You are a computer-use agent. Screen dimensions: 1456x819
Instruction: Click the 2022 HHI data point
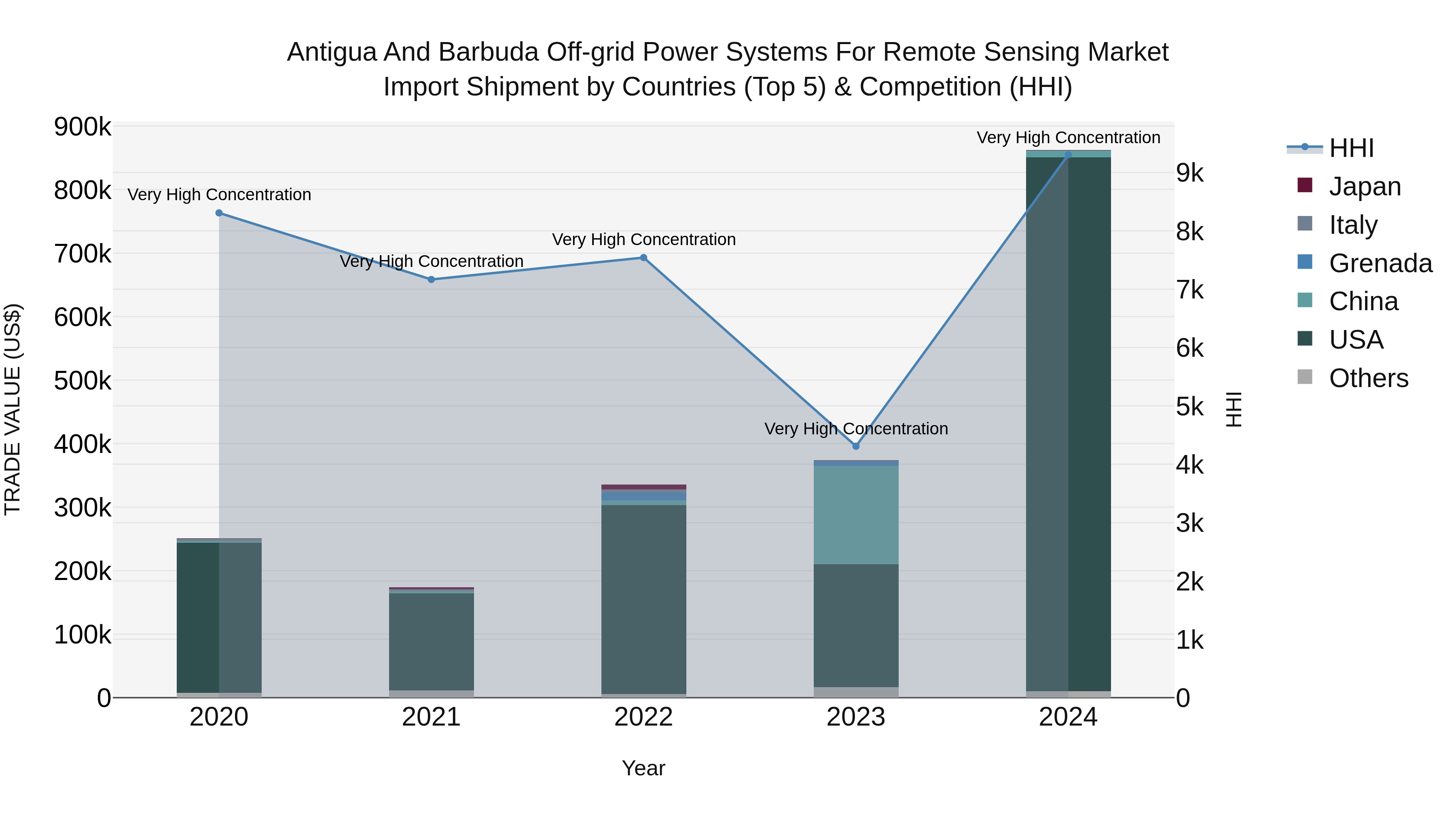coord(643,258)
